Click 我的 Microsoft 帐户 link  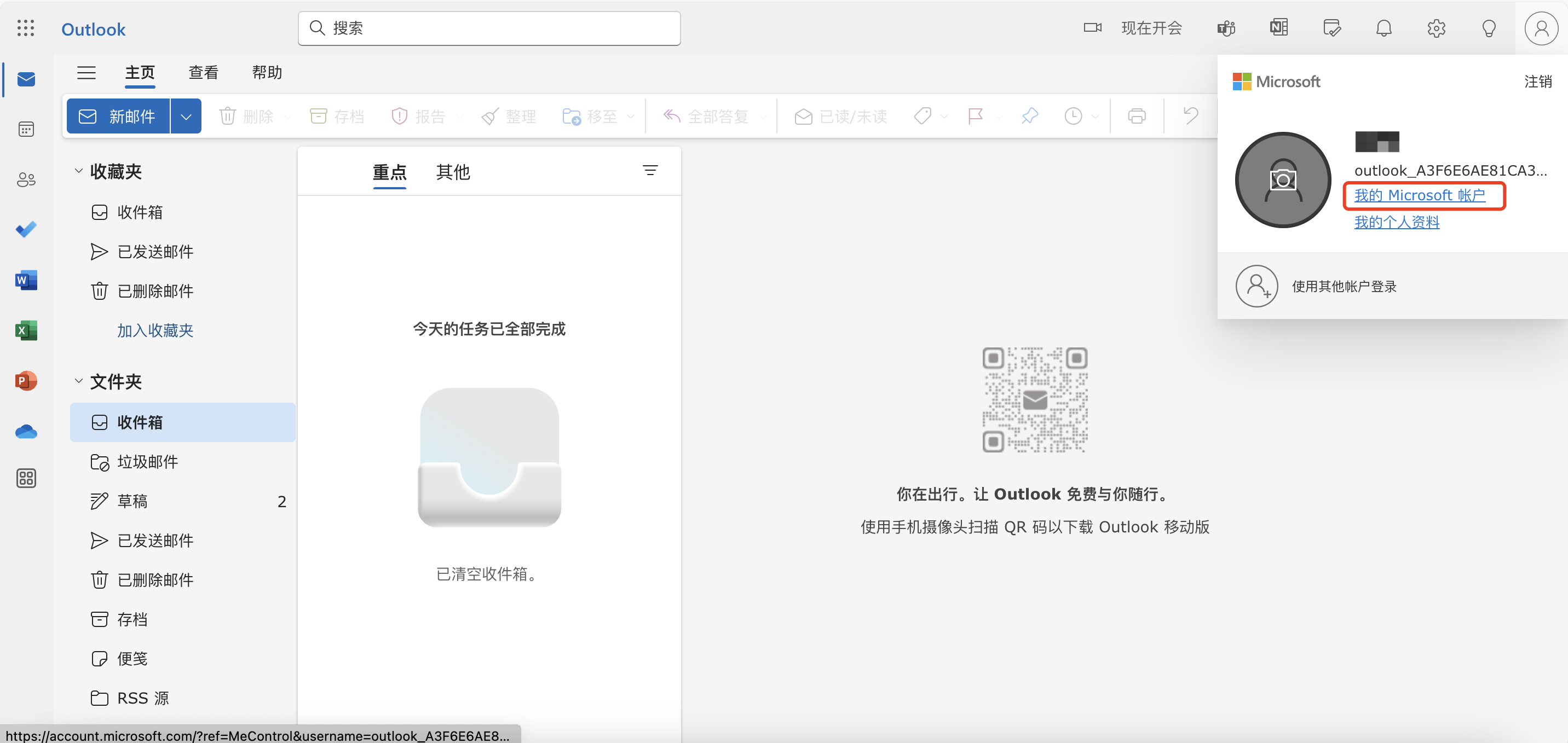1419,195
